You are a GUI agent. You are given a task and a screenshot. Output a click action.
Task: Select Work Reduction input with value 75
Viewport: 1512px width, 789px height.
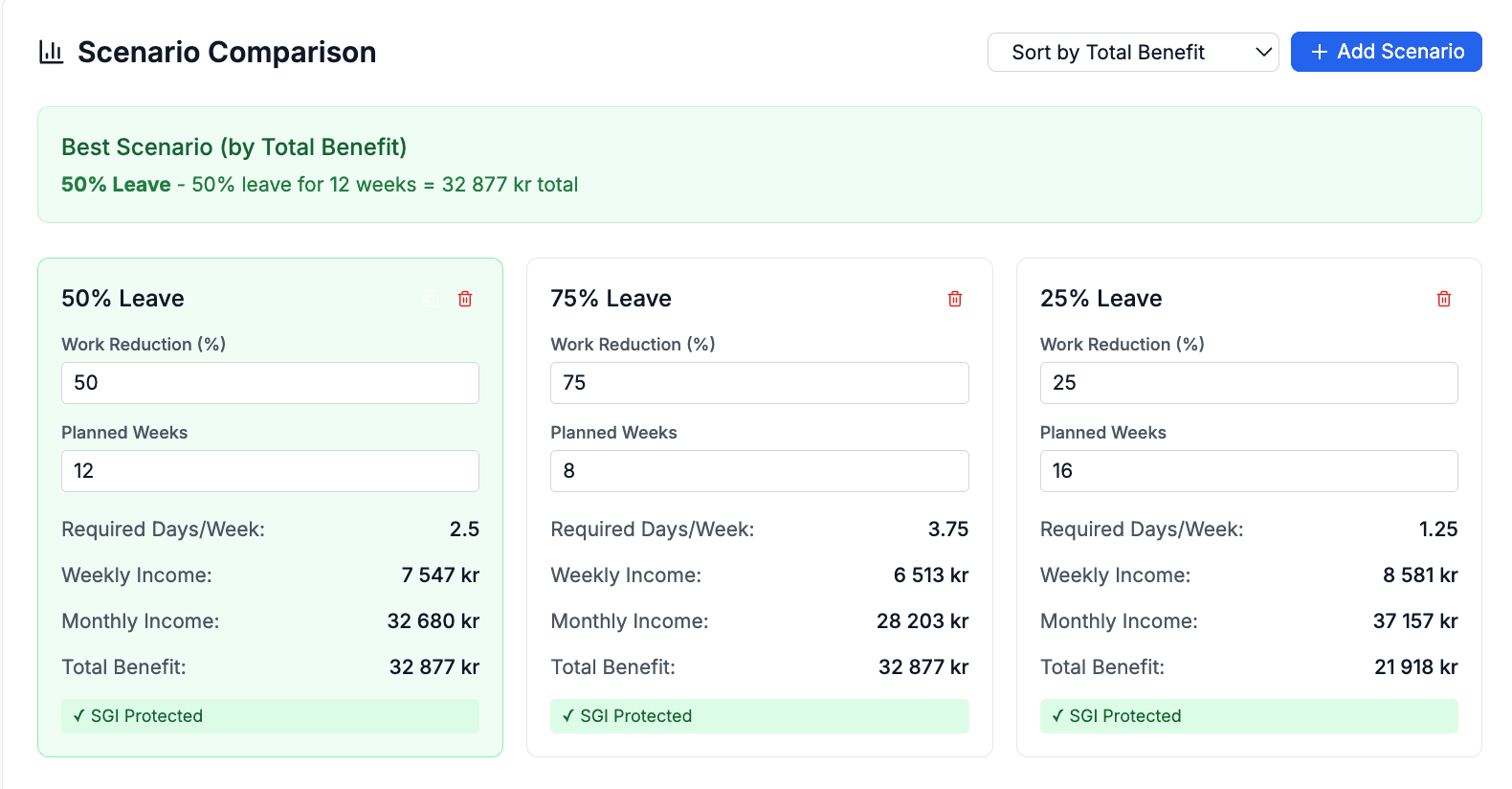click(759, 383)
